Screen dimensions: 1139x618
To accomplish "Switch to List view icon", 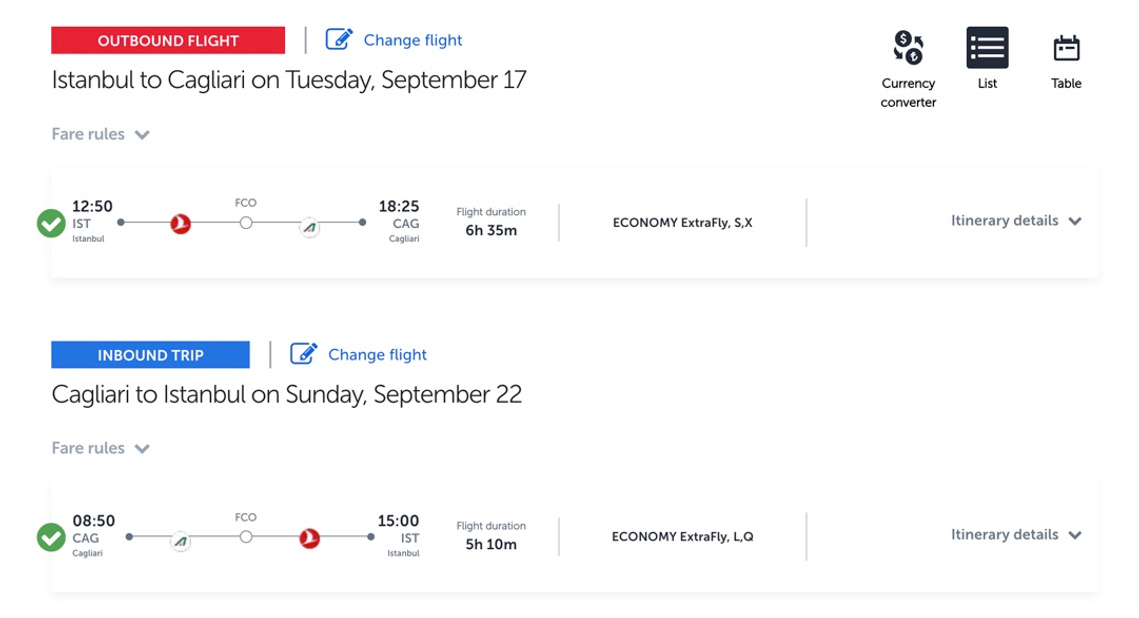I will point(987,48).
